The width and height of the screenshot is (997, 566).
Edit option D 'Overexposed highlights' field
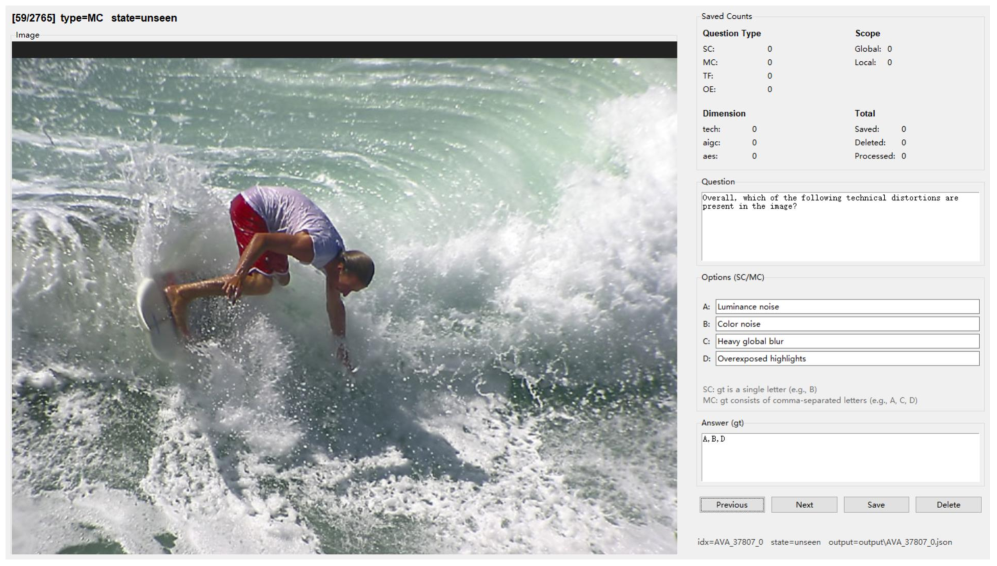tap(847, 358)
